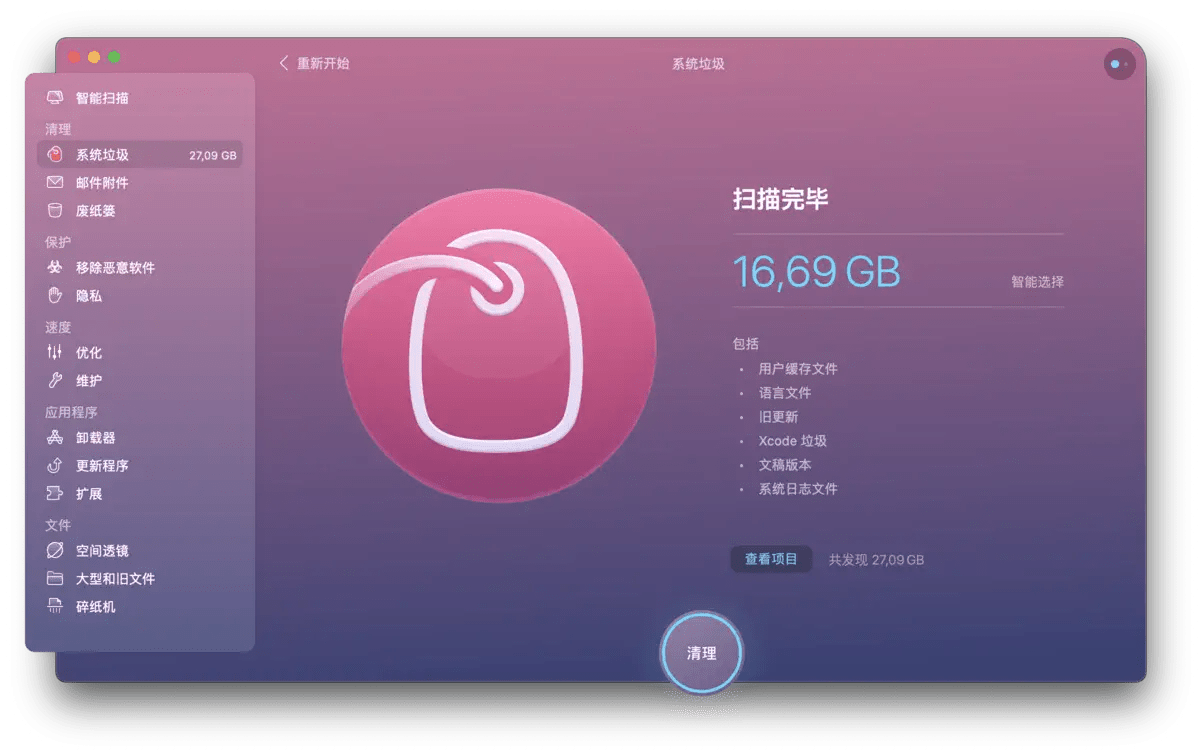The image size is (1202, 756).
Task: Click the 卸载器 icon
Action: click(x=55, y=438)
